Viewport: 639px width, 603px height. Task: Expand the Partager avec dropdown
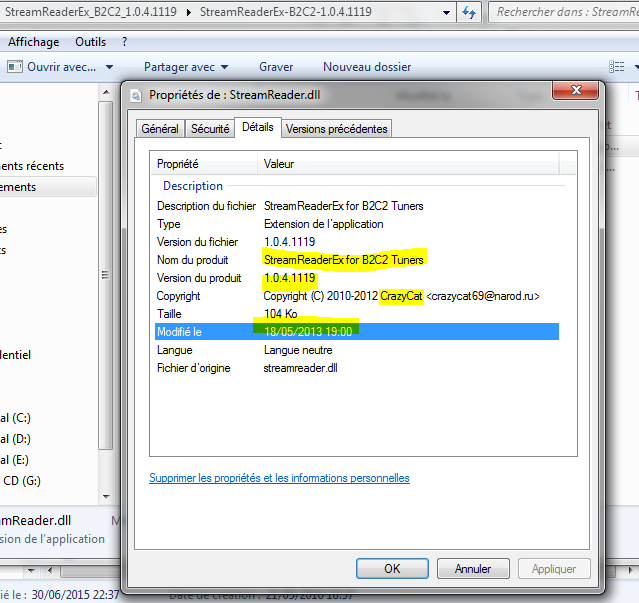coord(224,67)
